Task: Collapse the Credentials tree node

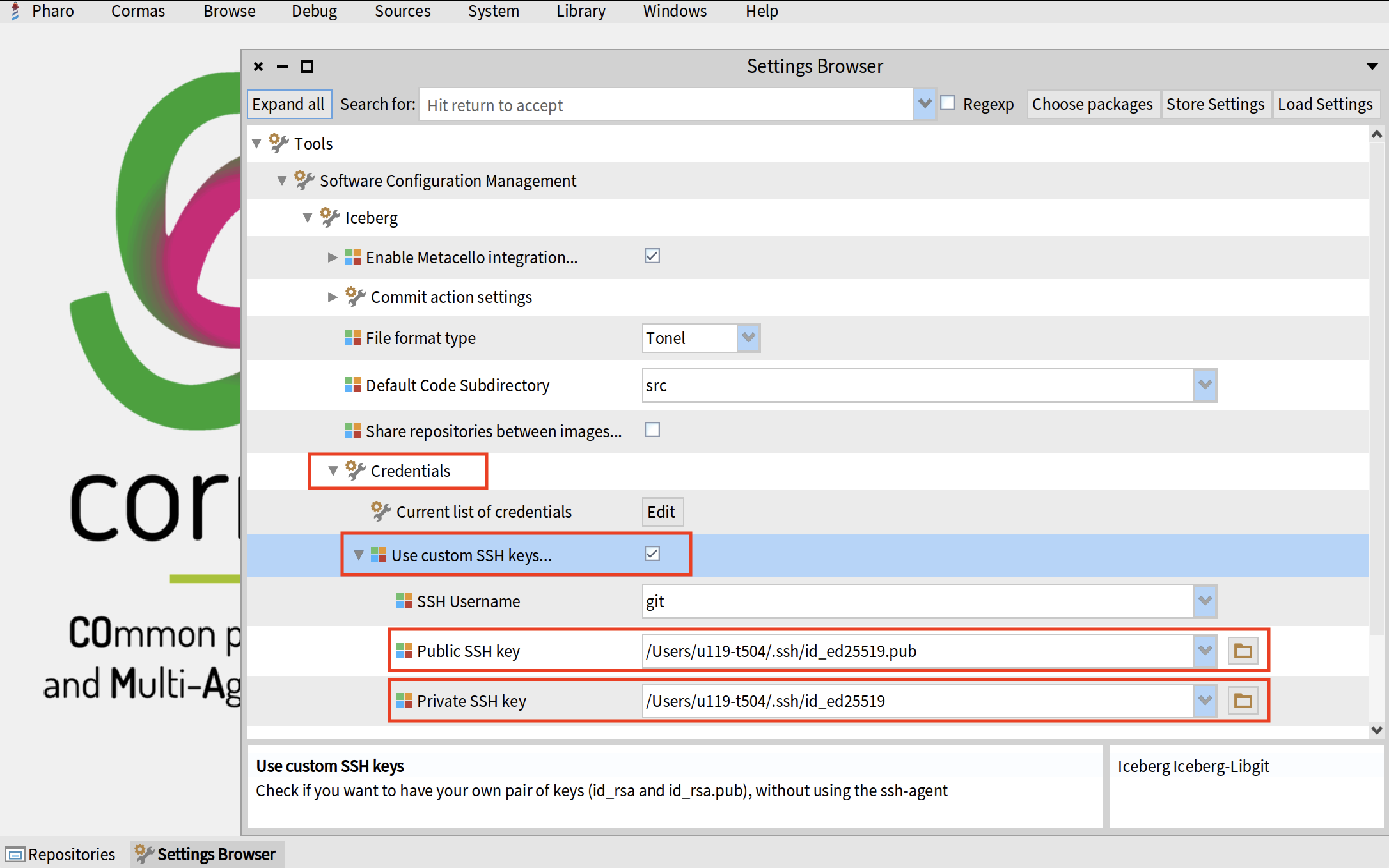Action: 333,471
